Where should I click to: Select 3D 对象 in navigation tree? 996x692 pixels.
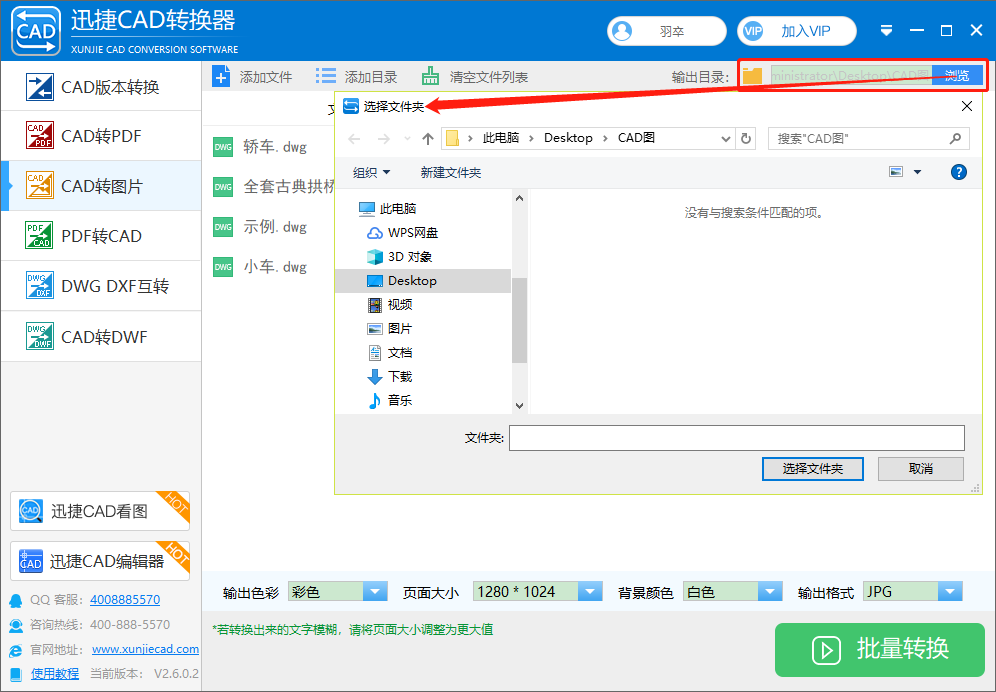400,257
